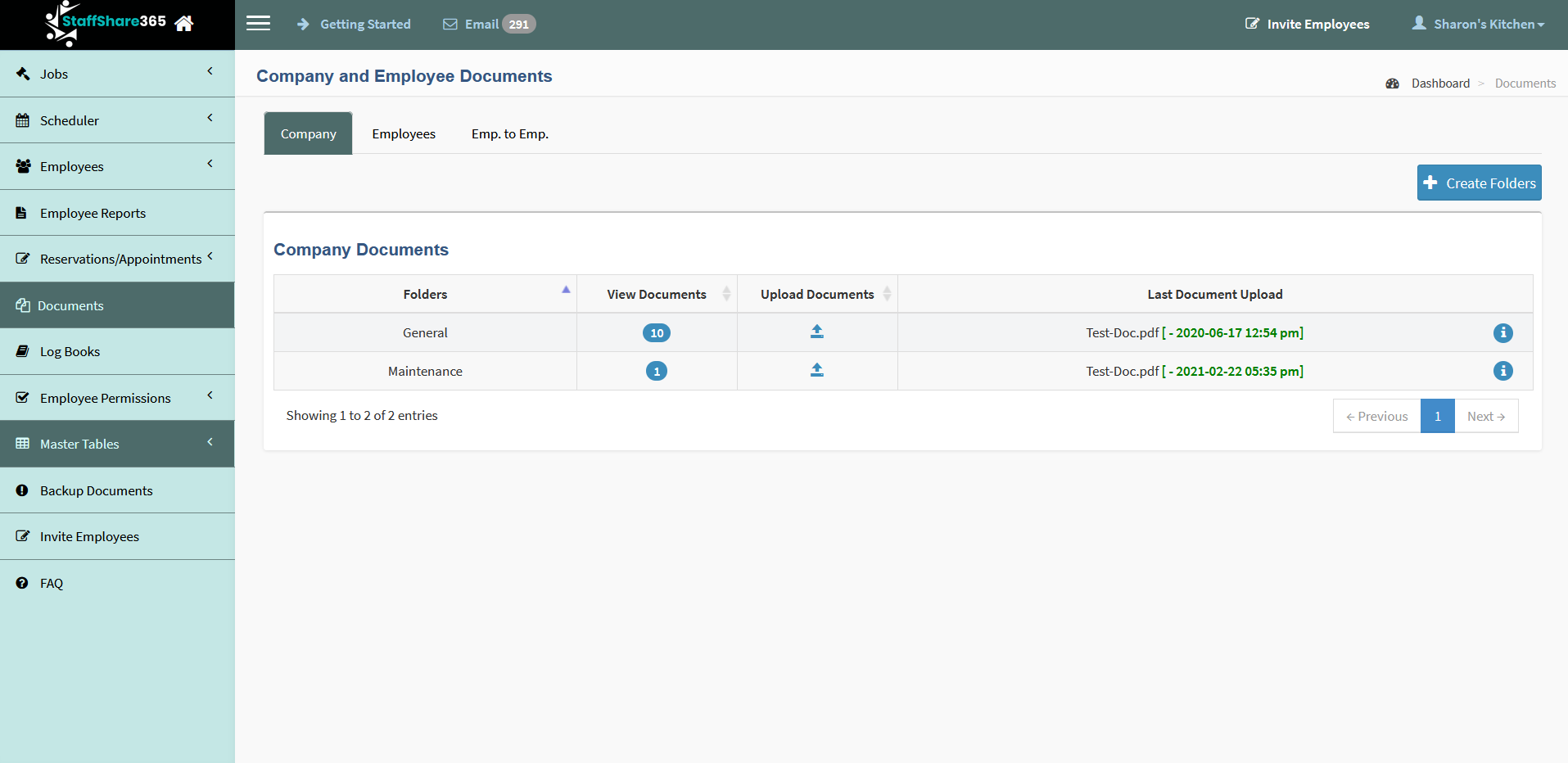This screenshot has height=763, width=1568.
Task: Toggle the hamburger sidebar menu
Action: 258,24
